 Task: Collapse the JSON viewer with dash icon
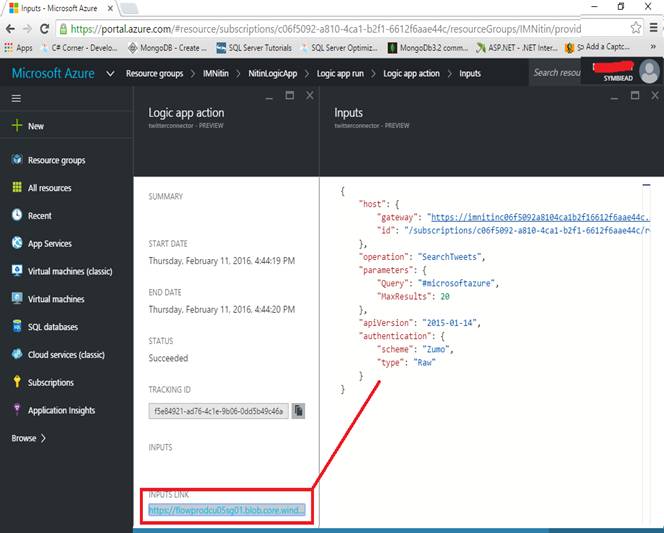point(646,185)
